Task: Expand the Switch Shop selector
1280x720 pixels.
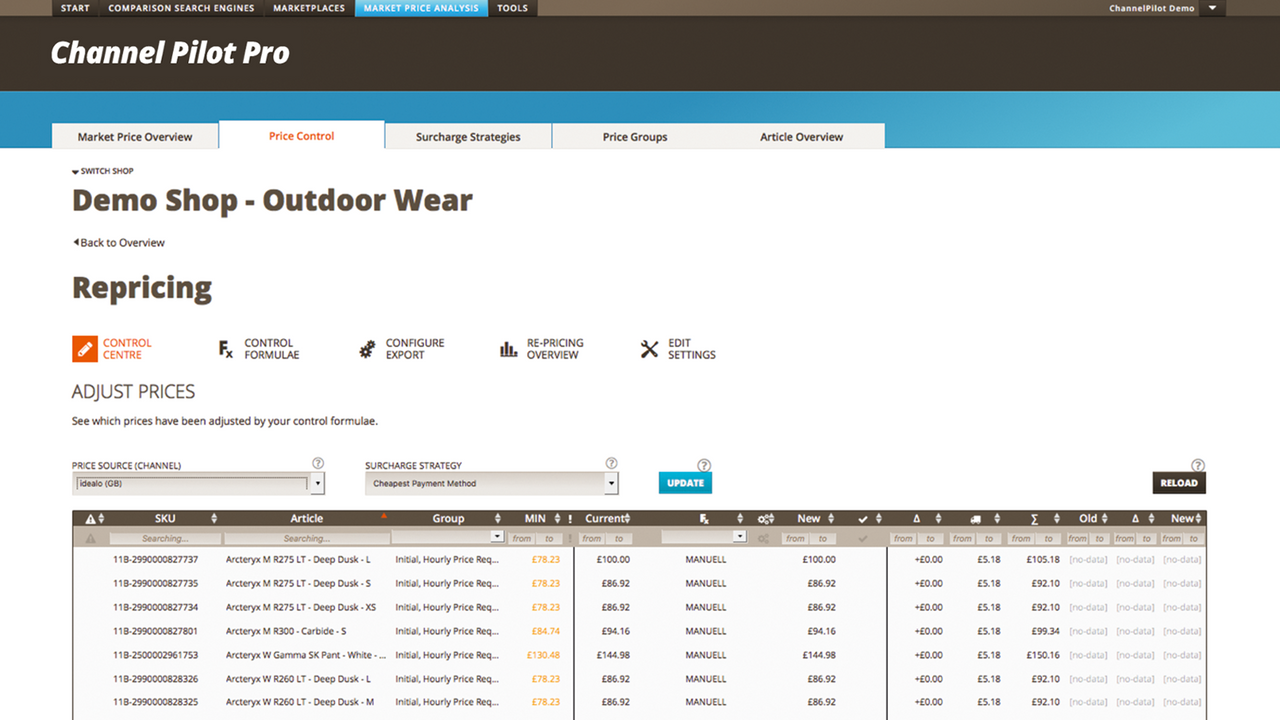Action: (103, 171)
